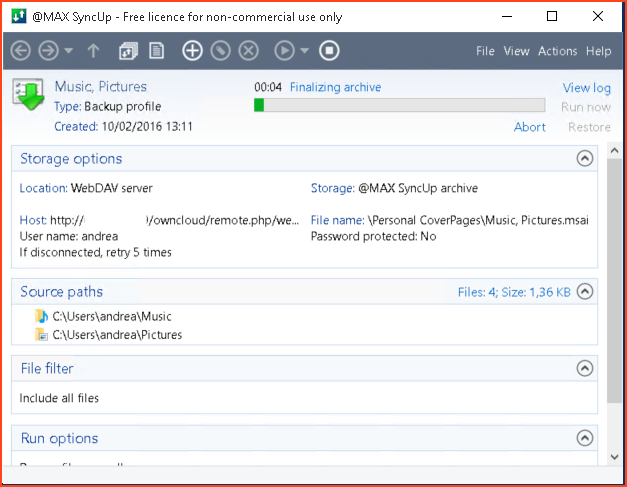The width and height of the screenshot is (627, 487).
Task: Open the log document icon
Action: pos(156,51)
